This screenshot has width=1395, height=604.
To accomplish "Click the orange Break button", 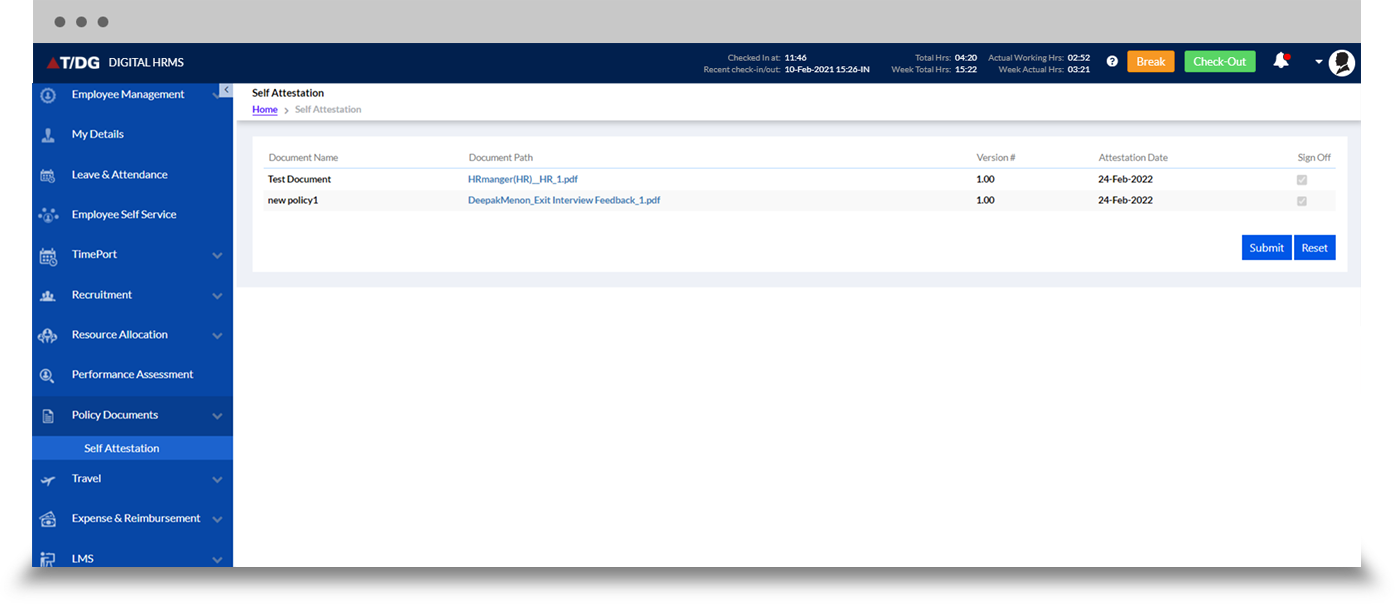I will click(x=1150, y=61).
